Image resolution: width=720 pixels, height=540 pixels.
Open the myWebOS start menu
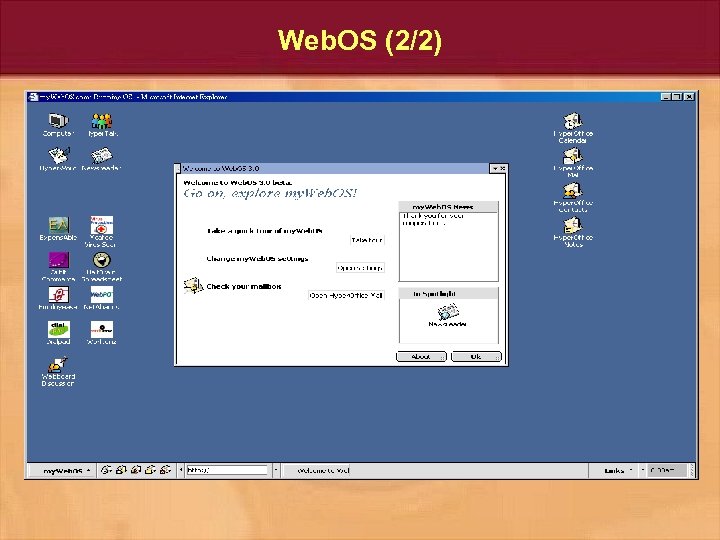pos(62,471)
